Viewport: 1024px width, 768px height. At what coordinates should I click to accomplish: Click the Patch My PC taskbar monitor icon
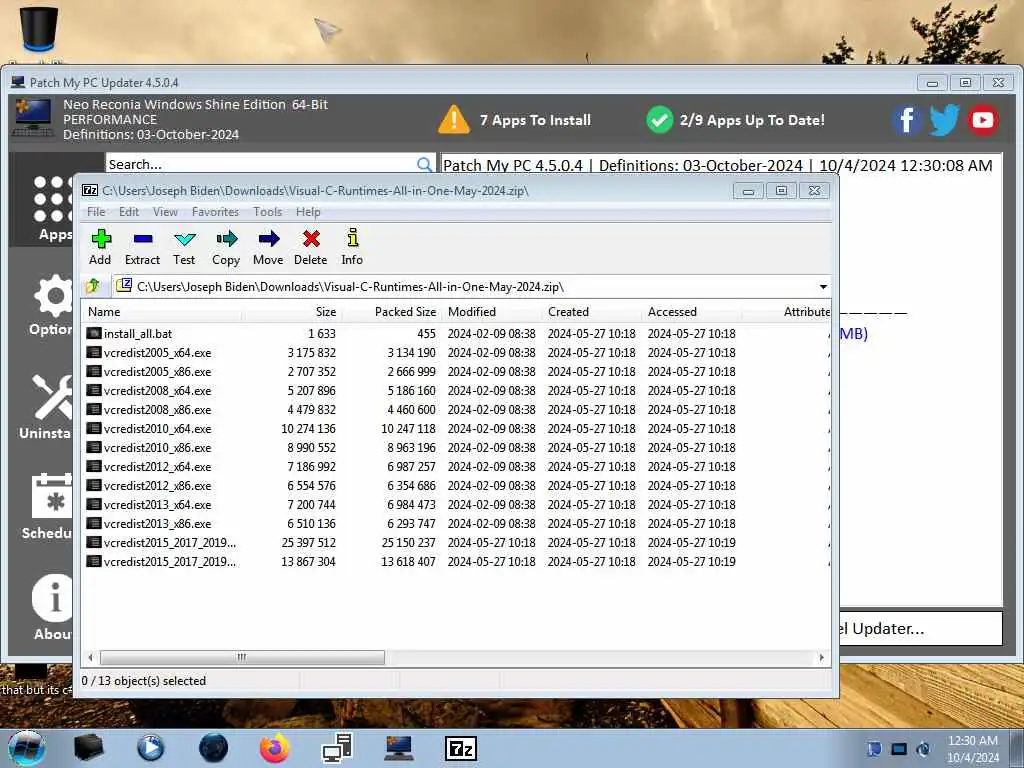(x=398, y=748)
